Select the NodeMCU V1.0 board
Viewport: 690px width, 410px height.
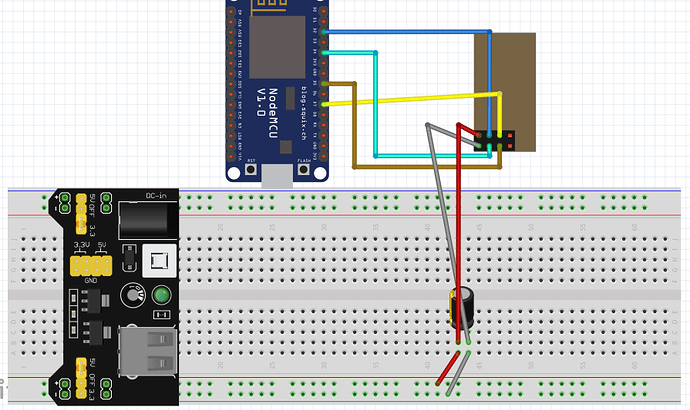[277, 90]
